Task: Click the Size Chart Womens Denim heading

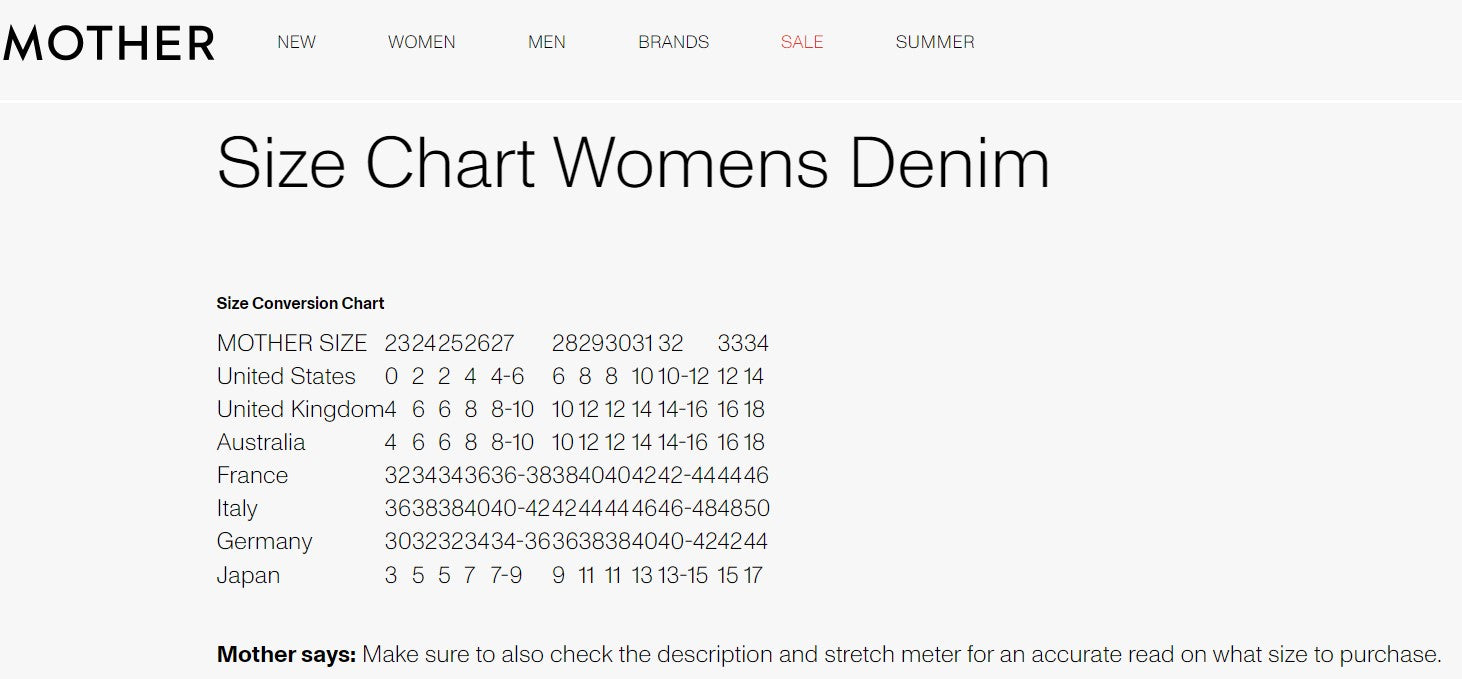Action: coord(633,163)
